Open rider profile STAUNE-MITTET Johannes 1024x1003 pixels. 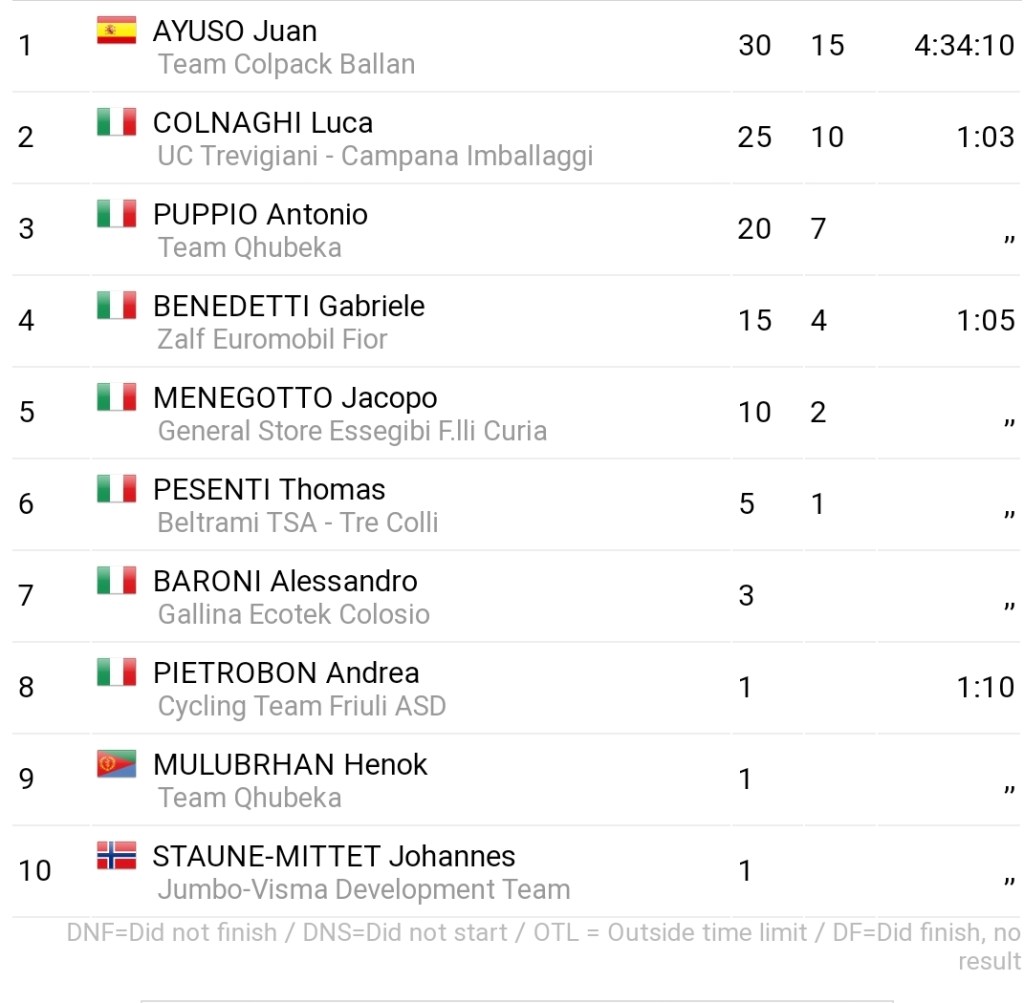tap(334, 857)
